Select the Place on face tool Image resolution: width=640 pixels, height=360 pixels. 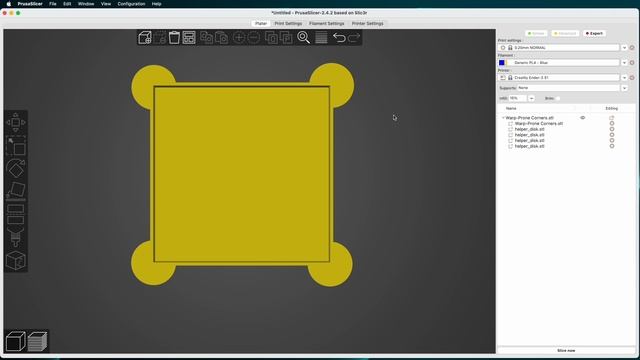[16, 191]
